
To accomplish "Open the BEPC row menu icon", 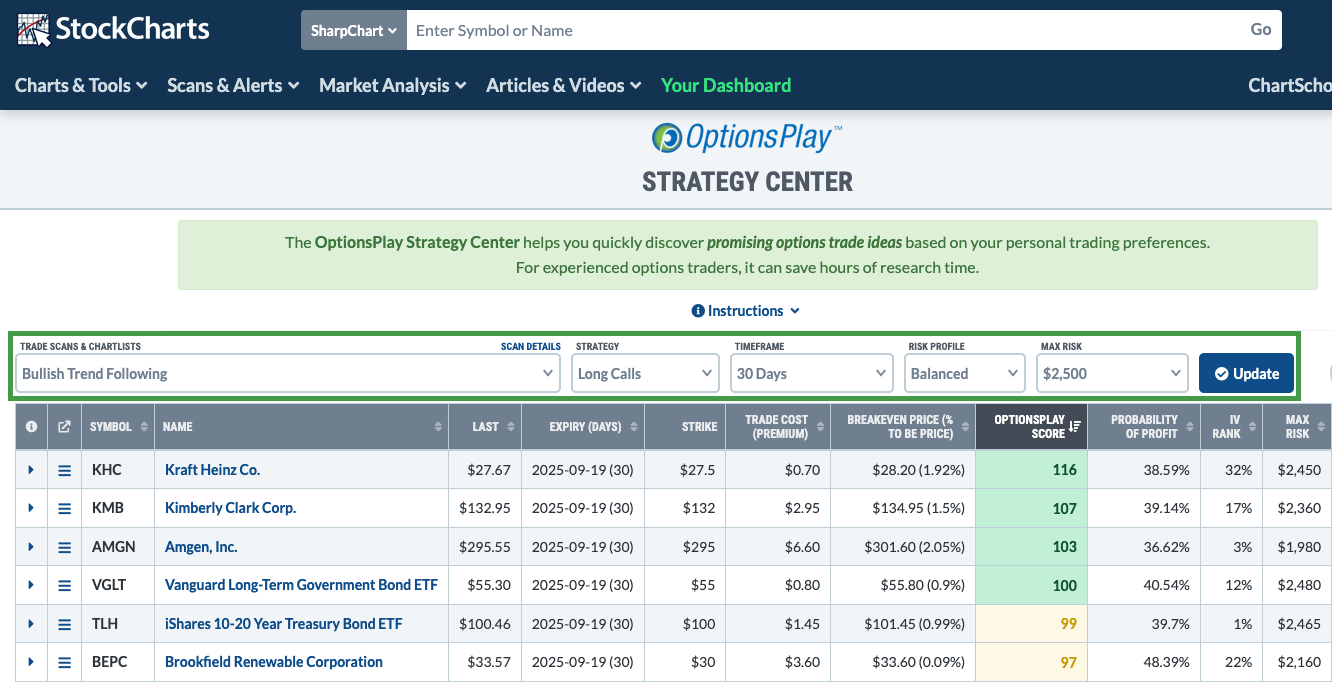I will tap(65, 662).
